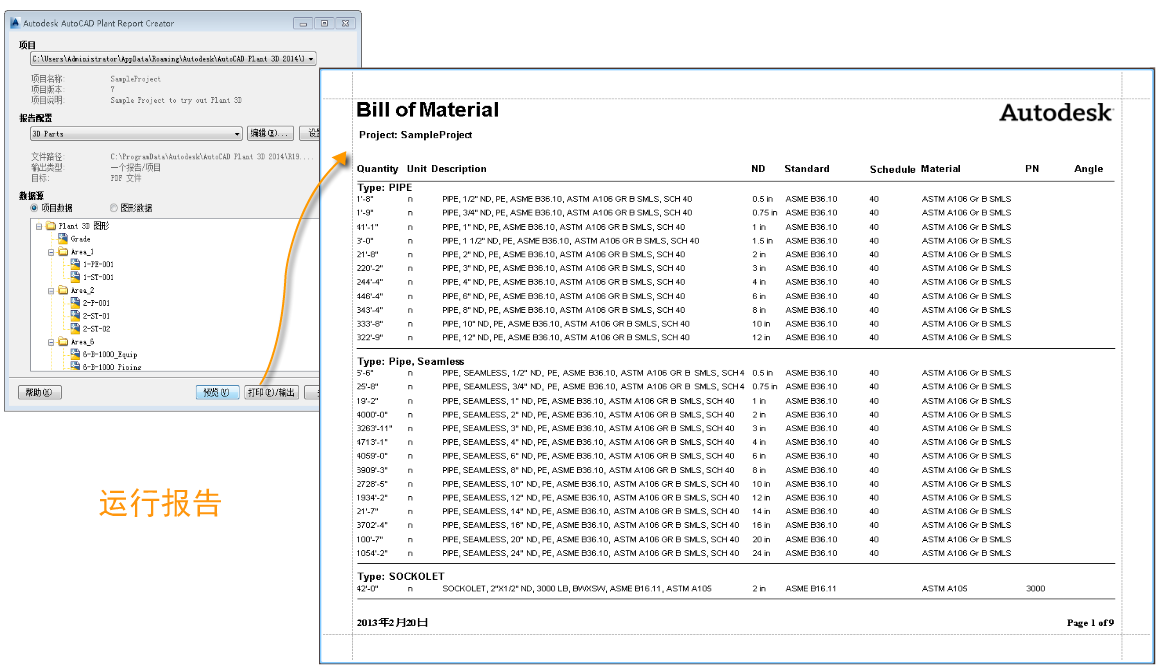Open the 3D Parts report configuration dropdown
Screen dimensions: 1159x669
[x=237, y=134]
